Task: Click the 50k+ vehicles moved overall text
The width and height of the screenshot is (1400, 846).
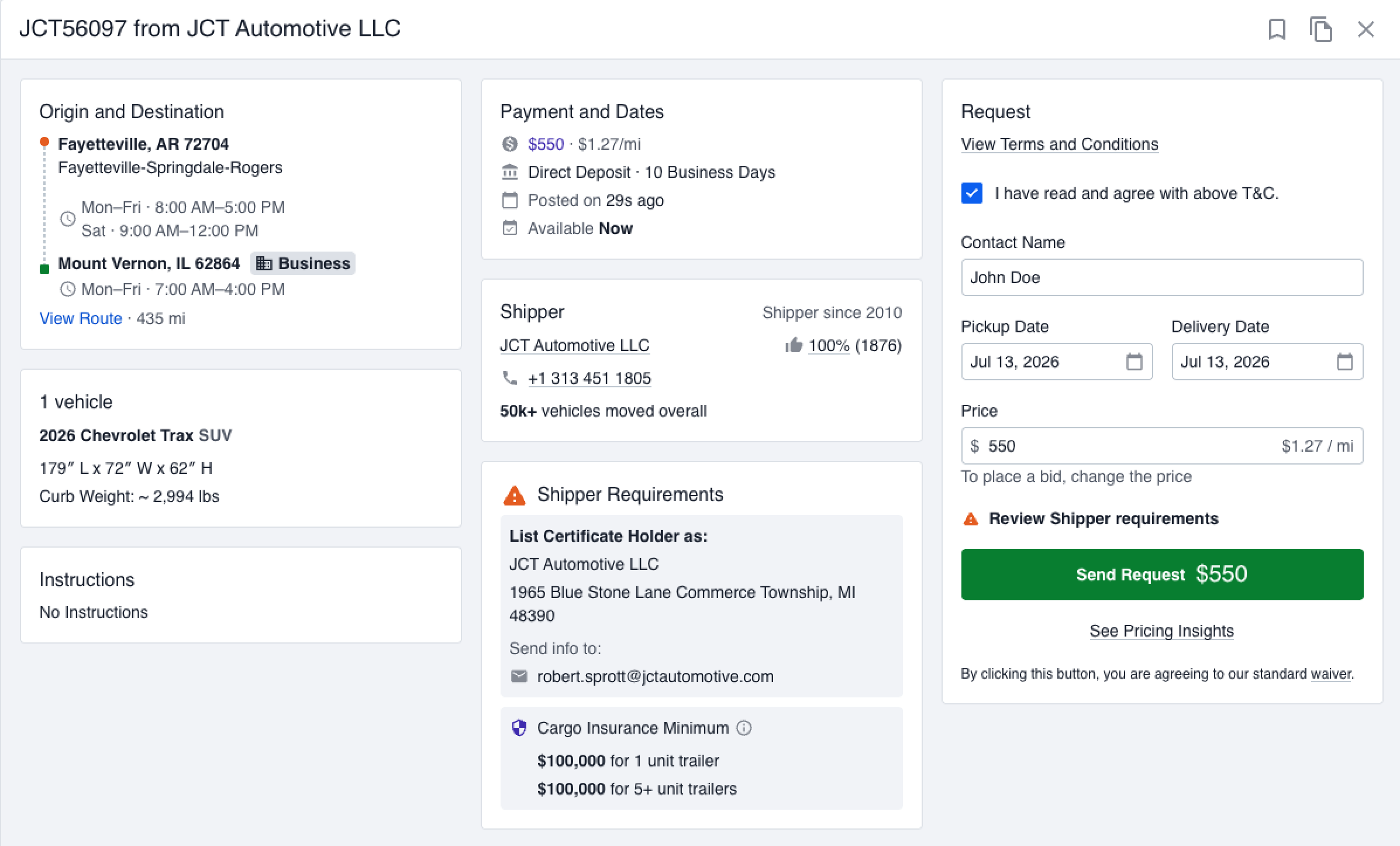Action: coord(603,411)
